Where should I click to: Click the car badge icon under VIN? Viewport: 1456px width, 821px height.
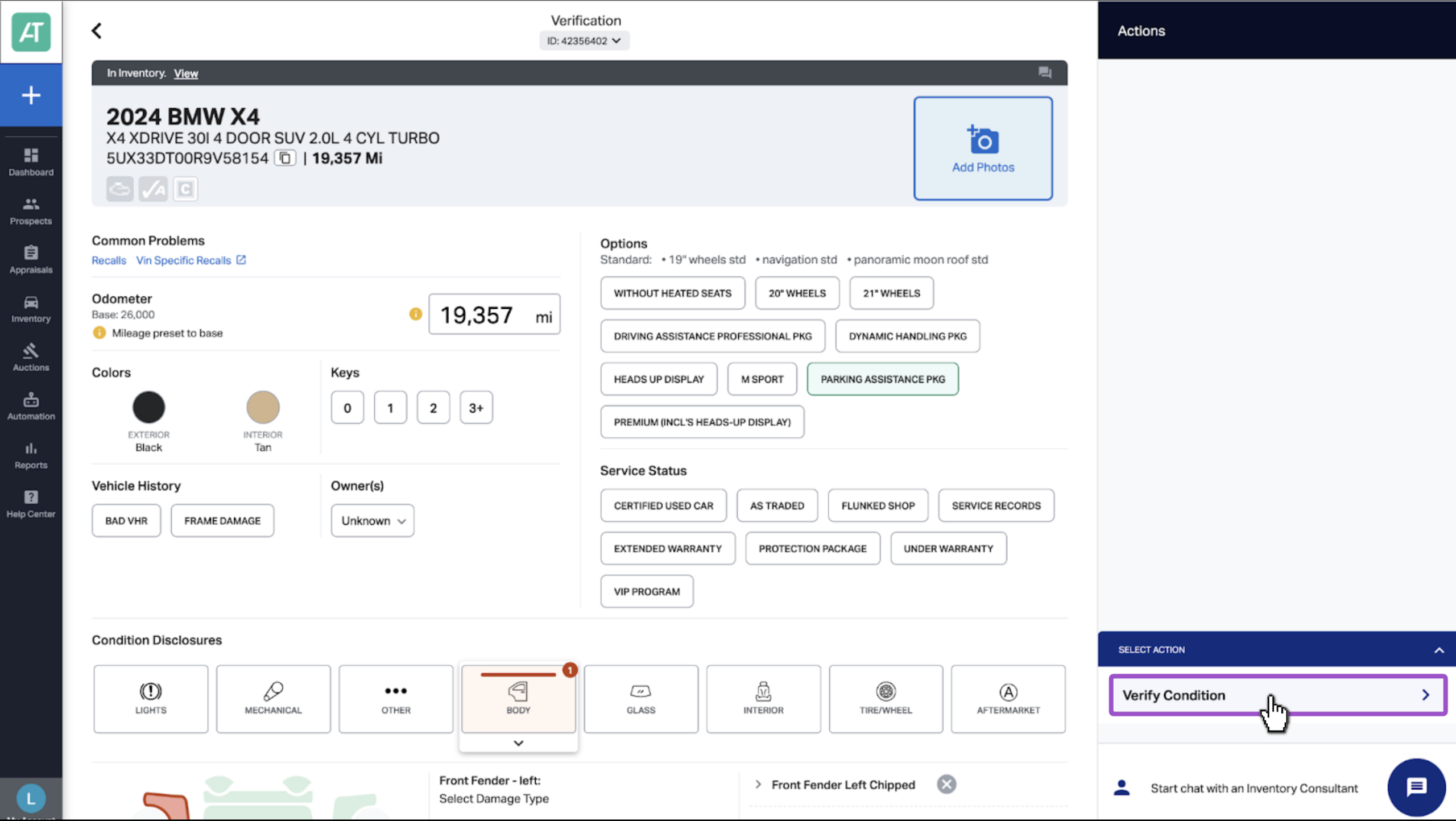click(120, 189)
